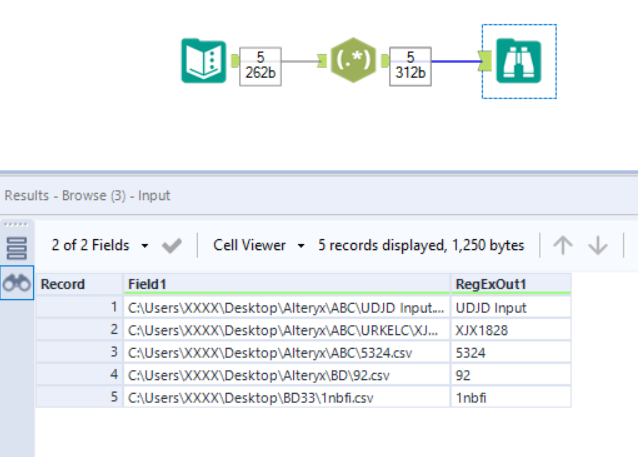Go to previous record with up arrow

click(x=563, y=245)
